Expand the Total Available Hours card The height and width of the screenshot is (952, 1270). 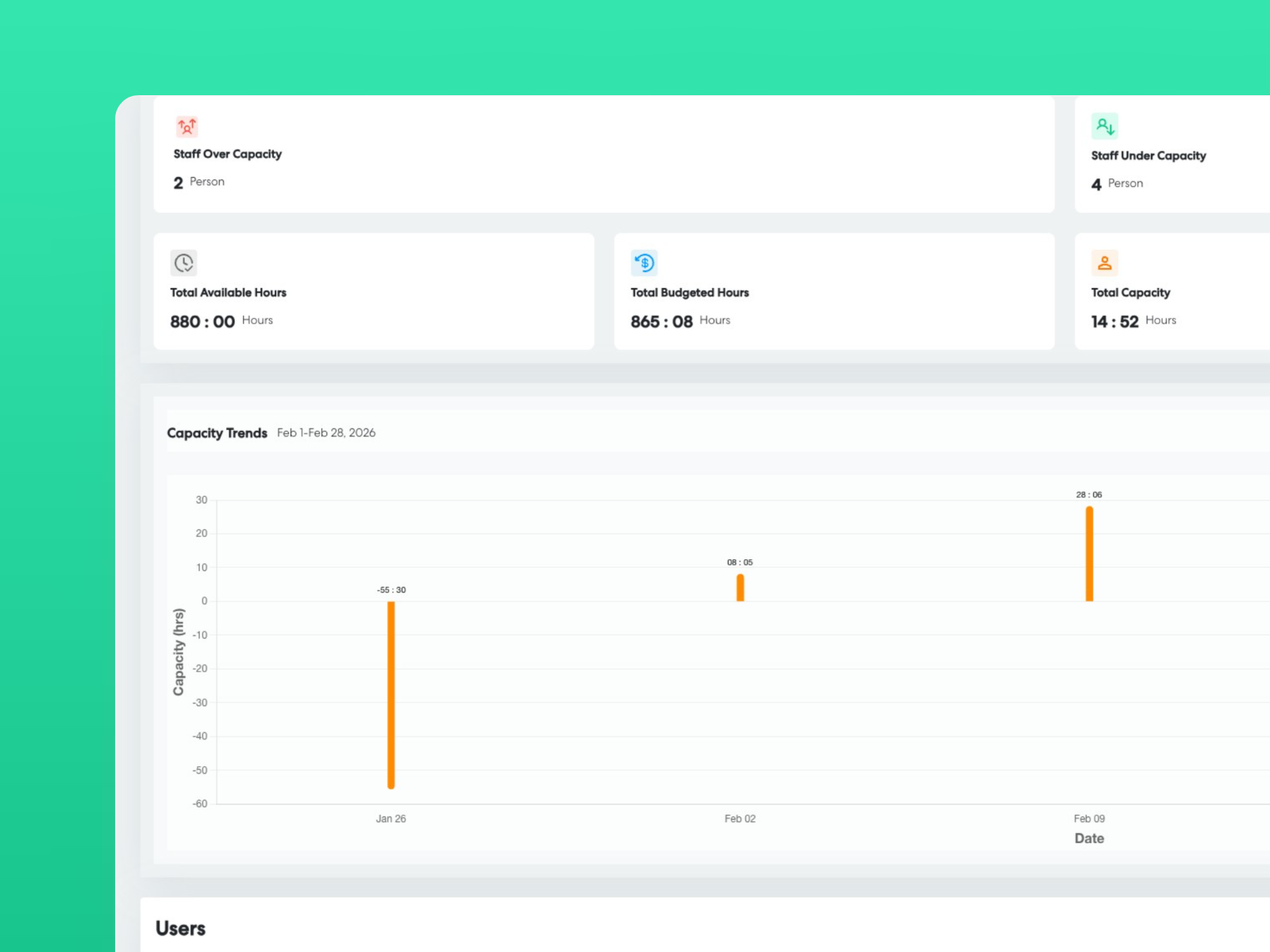[373, 291]
